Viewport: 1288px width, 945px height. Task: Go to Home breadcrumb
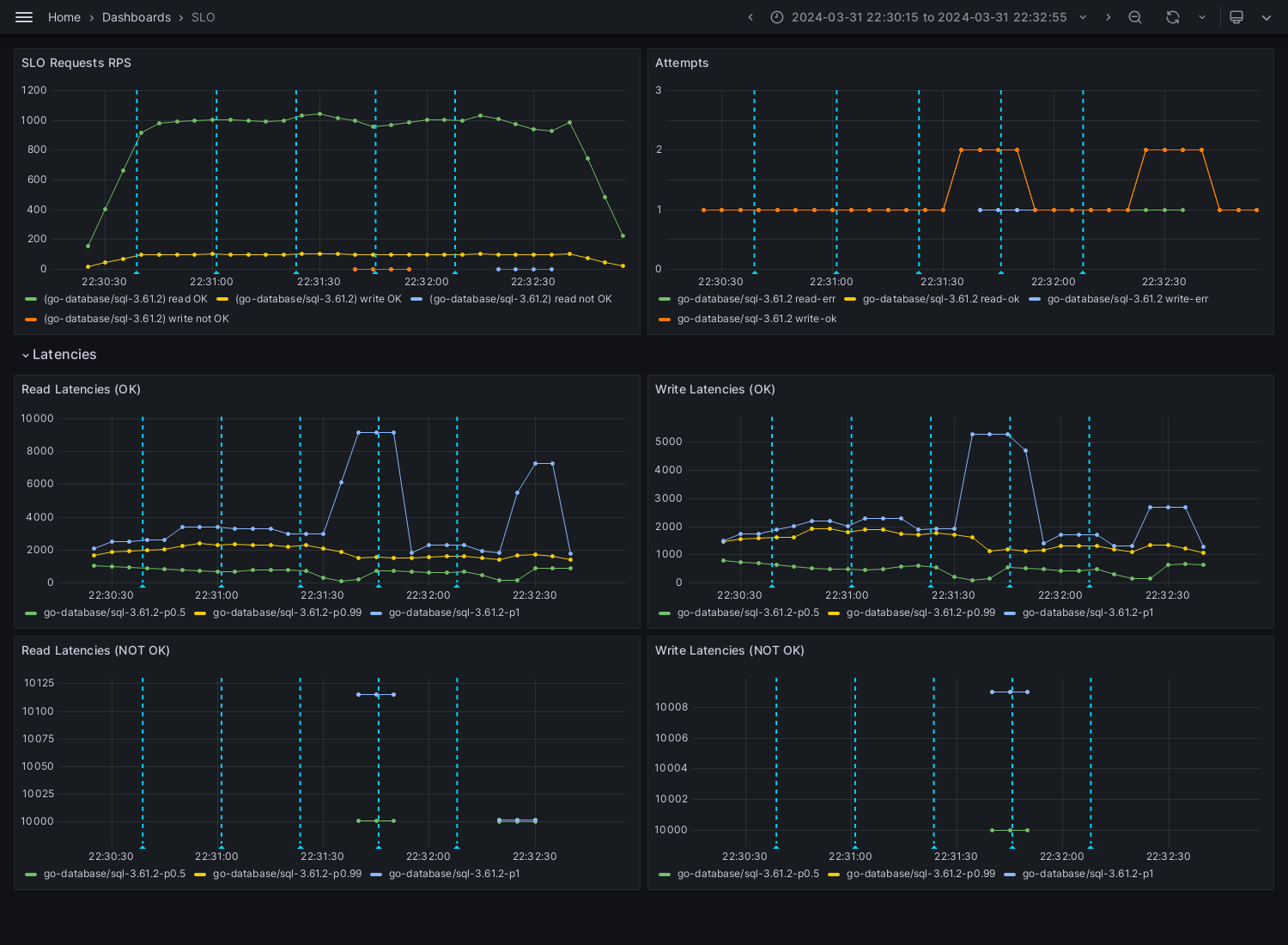point(64,17)
